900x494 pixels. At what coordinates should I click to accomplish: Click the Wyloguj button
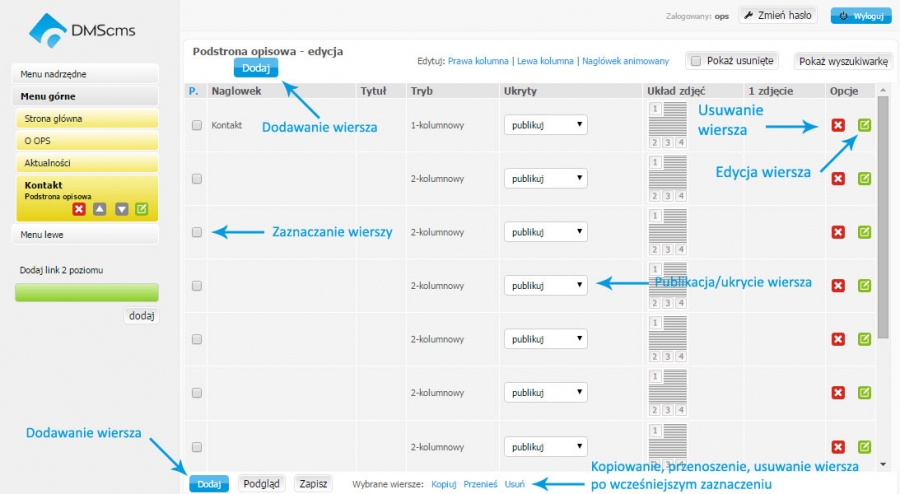point(861,16)
